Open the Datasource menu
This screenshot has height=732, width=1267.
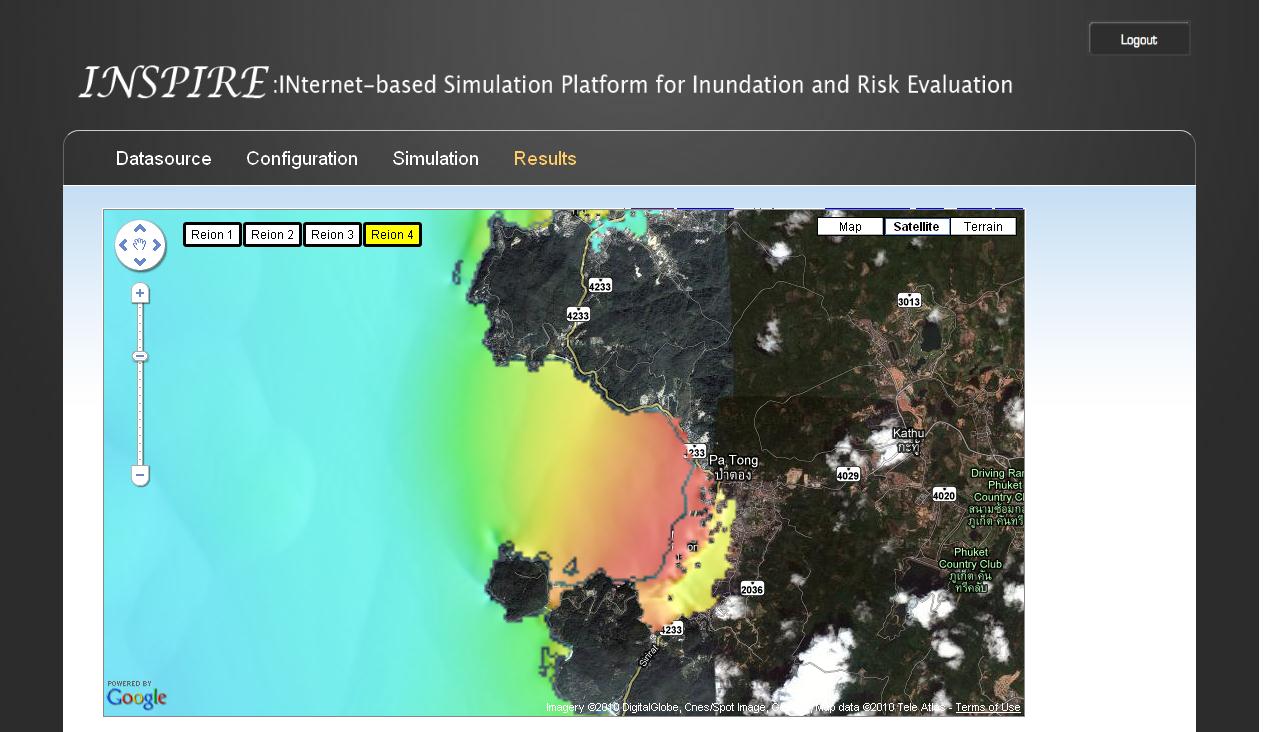tap(164, 159)
